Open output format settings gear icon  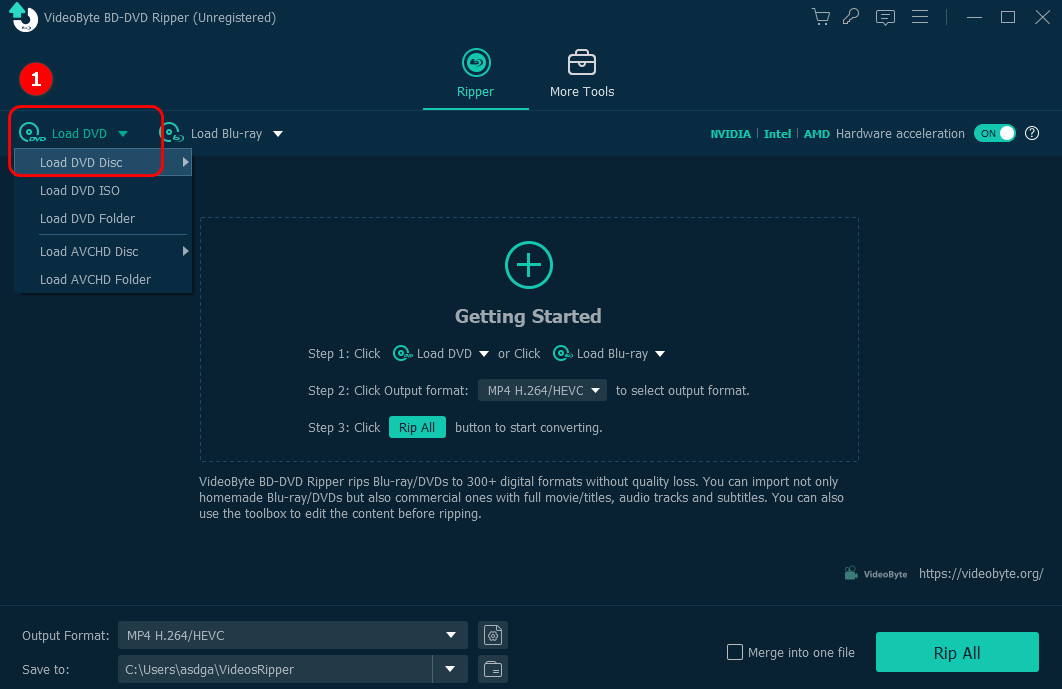(x=493, y=635)
